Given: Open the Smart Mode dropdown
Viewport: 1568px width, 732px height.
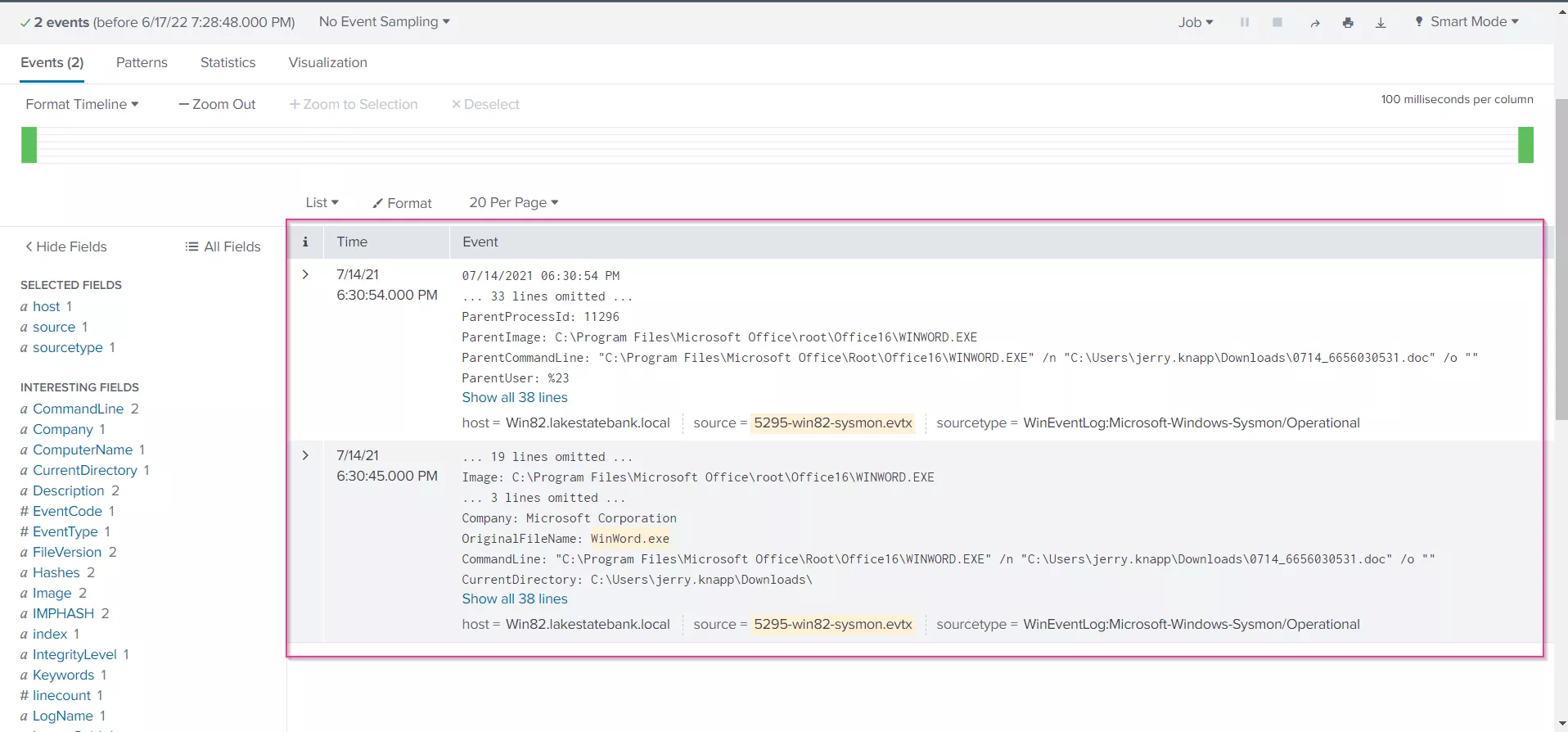Looking at the screenshot, I should 1466,21.
